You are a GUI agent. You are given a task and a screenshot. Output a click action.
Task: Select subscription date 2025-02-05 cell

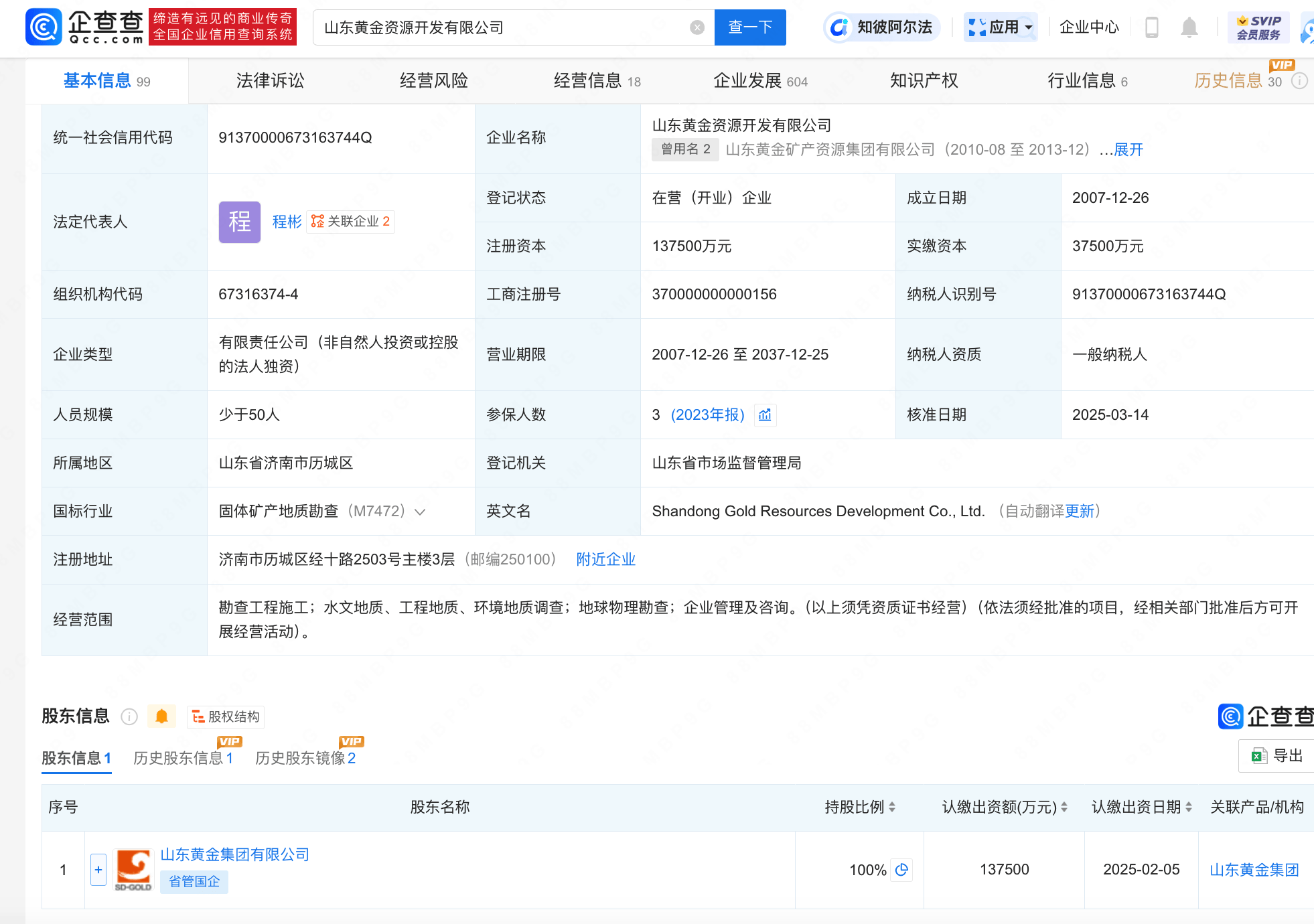pos(1142,870)
